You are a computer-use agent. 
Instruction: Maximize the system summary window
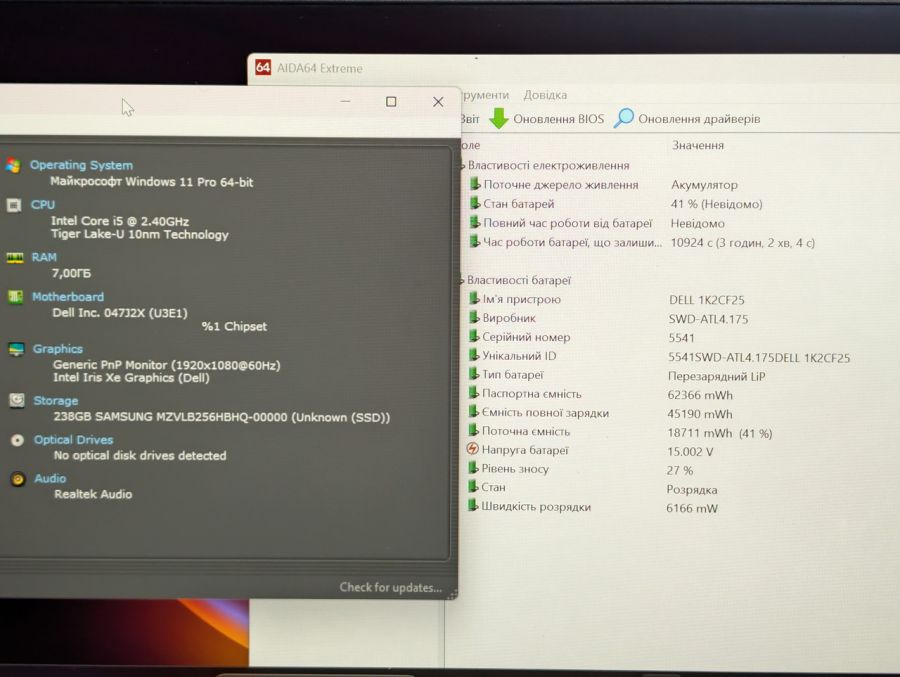[x=391, y=102]
